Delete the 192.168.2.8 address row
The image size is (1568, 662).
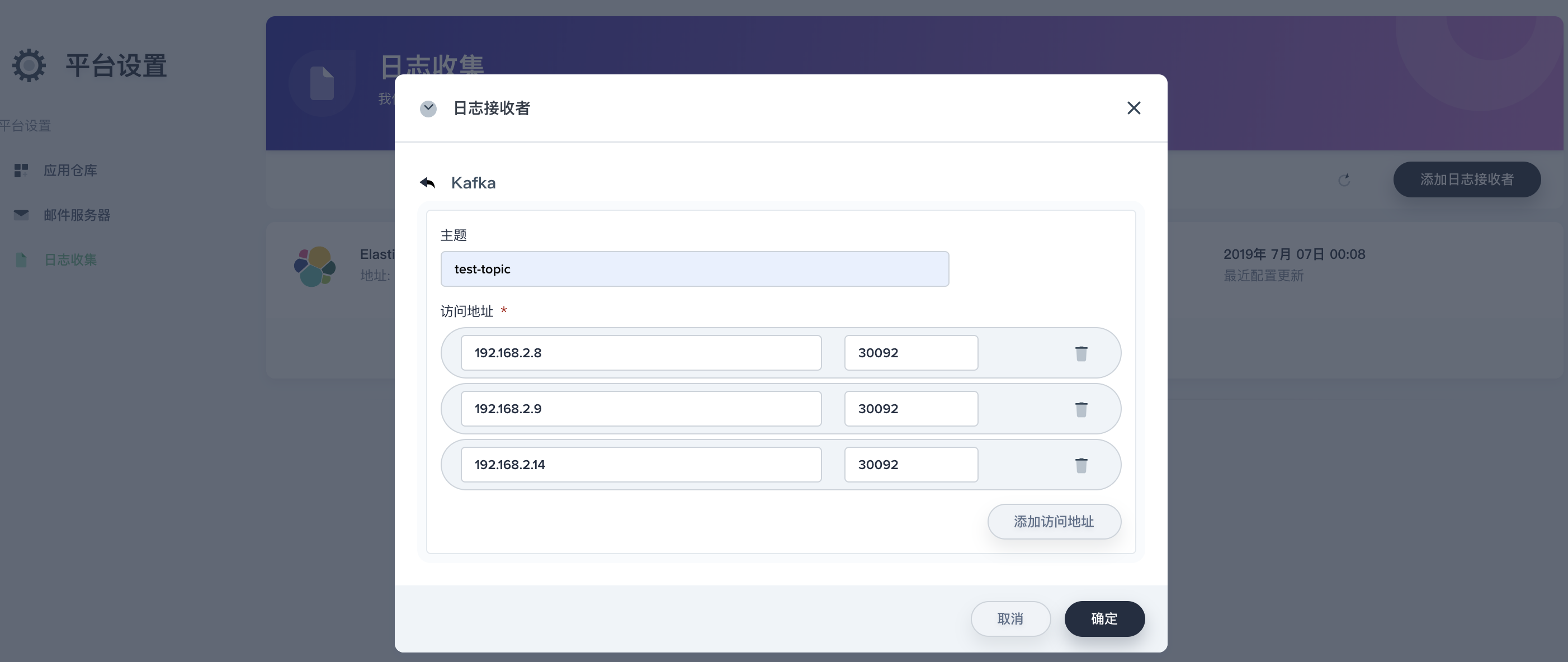(1081, 353)
